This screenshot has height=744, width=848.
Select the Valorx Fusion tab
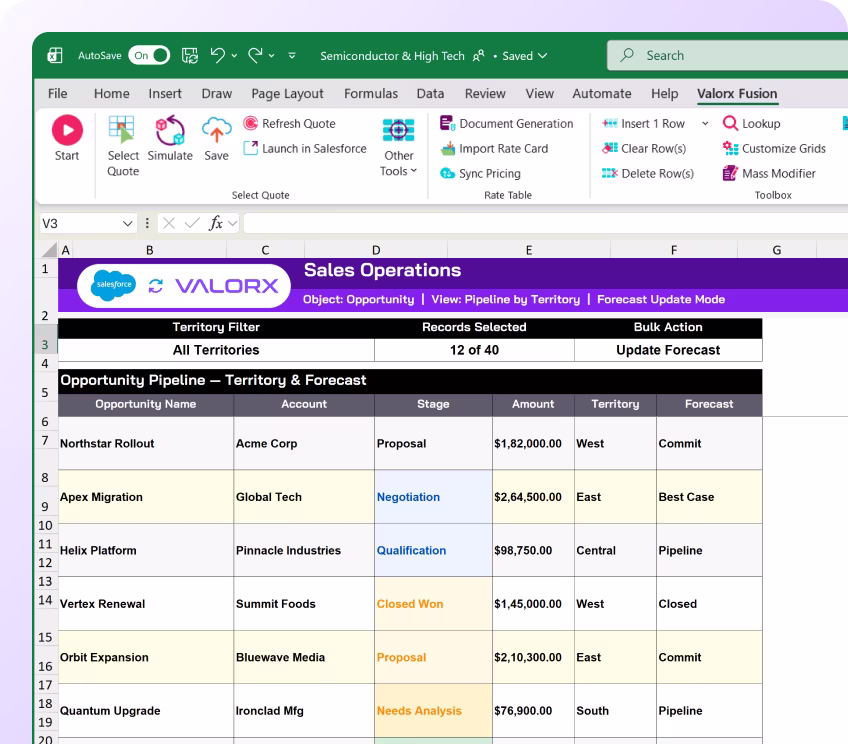pos(737,94)
